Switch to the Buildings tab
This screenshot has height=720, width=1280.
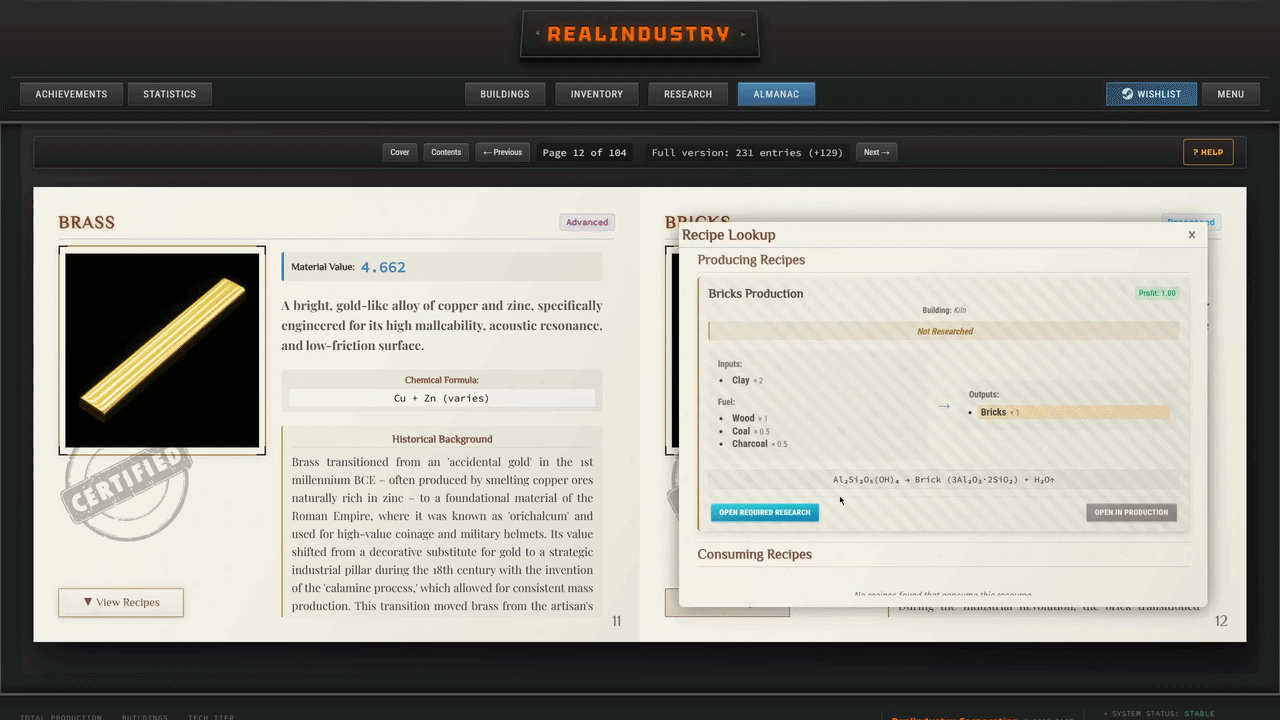(x=505, y=94)
